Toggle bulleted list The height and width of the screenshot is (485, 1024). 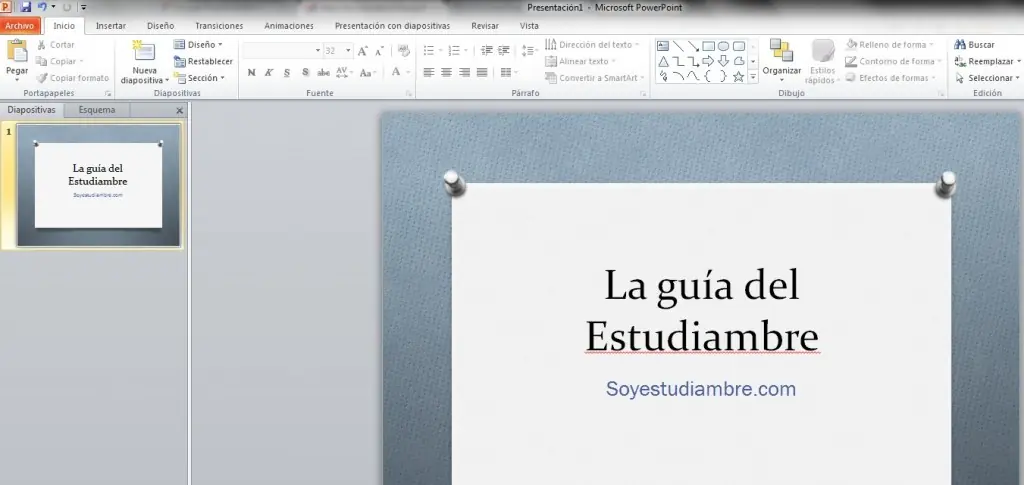pyautogui.click(x=428, y=50)
